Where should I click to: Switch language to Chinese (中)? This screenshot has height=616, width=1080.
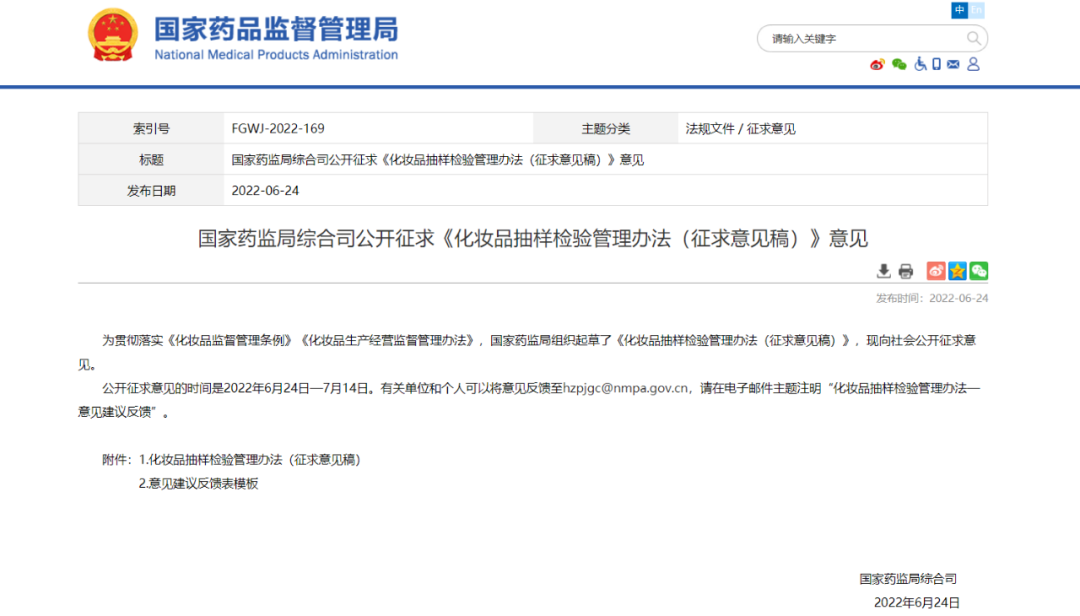tap(960, 10)
